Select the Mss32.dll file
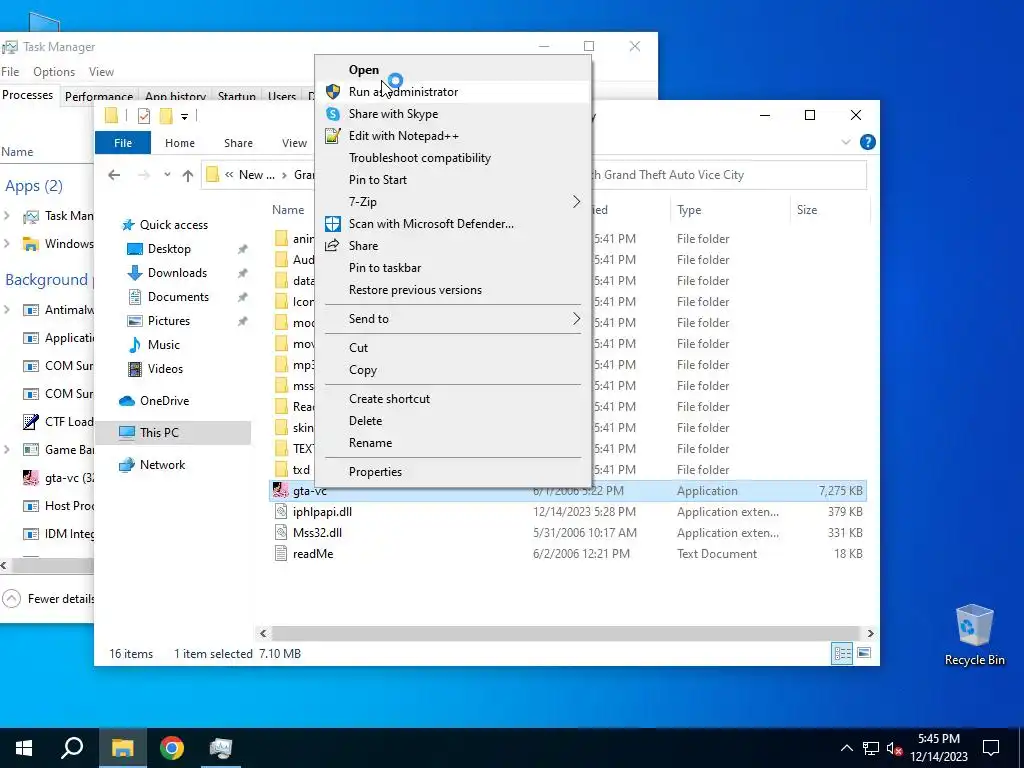This screenshot has height=768, width=1024. [317, 533]
